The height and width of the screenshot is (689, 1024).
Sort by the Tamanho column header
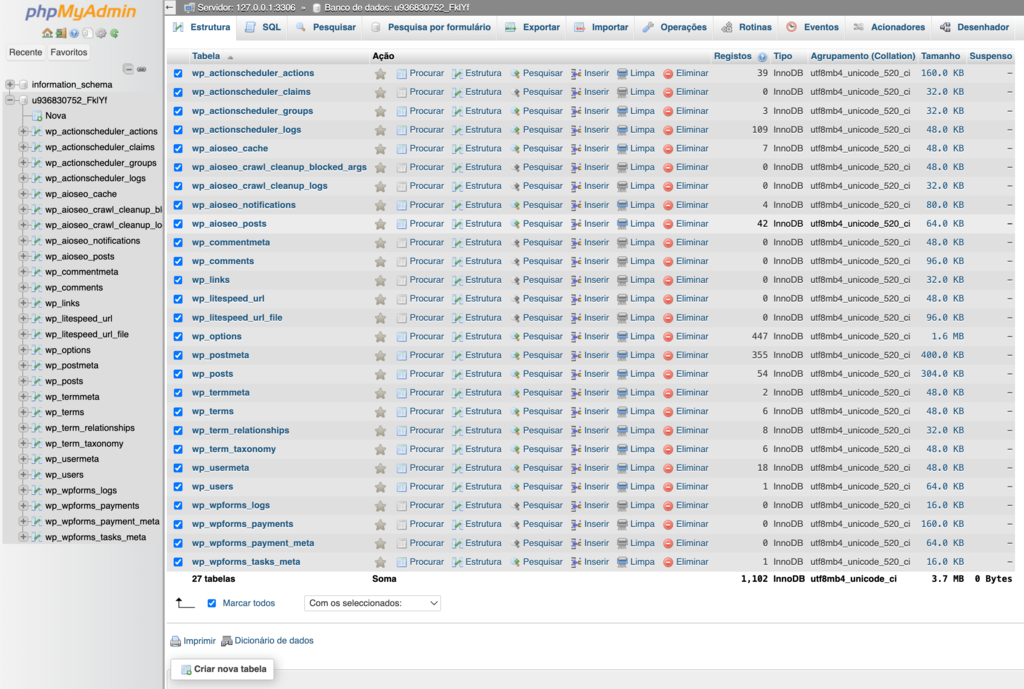coord(940,57)
